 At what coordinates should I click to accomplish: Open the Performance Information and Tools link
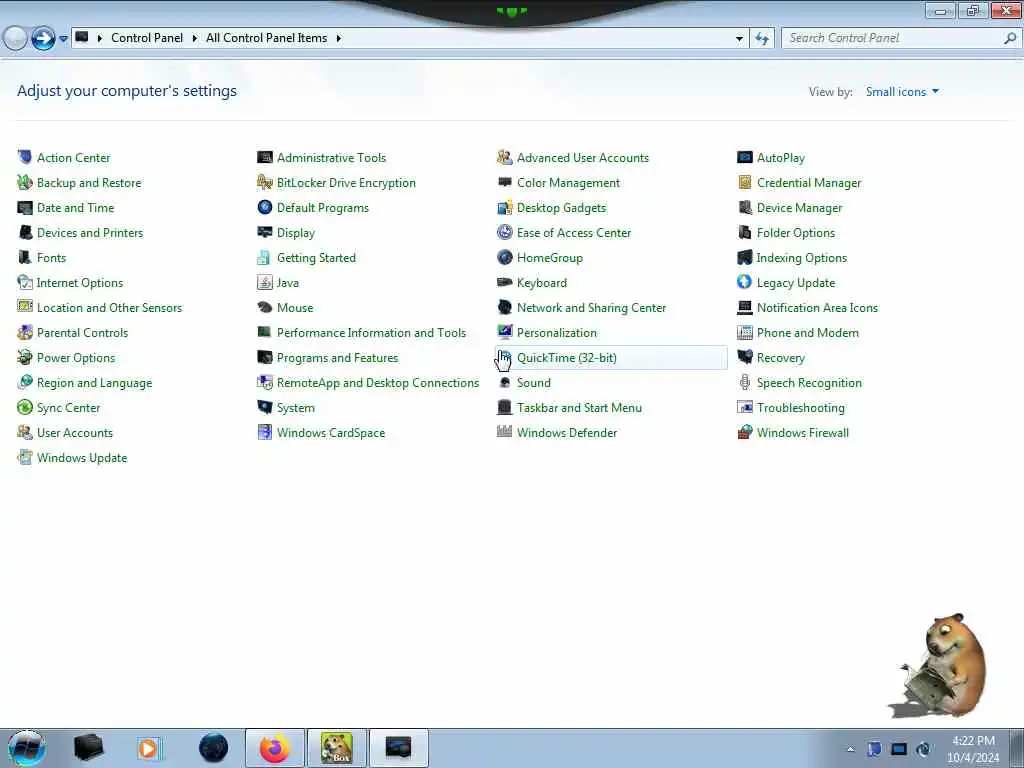371,332
